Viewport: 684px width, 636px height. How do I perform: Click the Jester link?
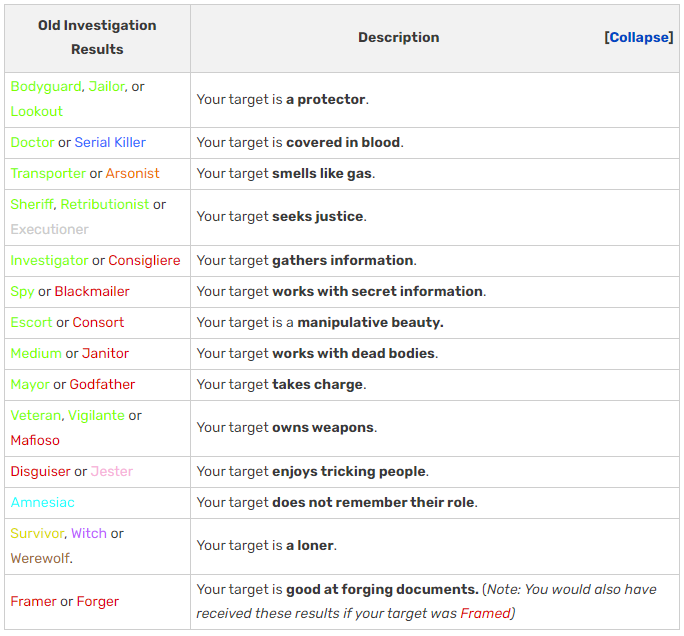coord(112,472)
